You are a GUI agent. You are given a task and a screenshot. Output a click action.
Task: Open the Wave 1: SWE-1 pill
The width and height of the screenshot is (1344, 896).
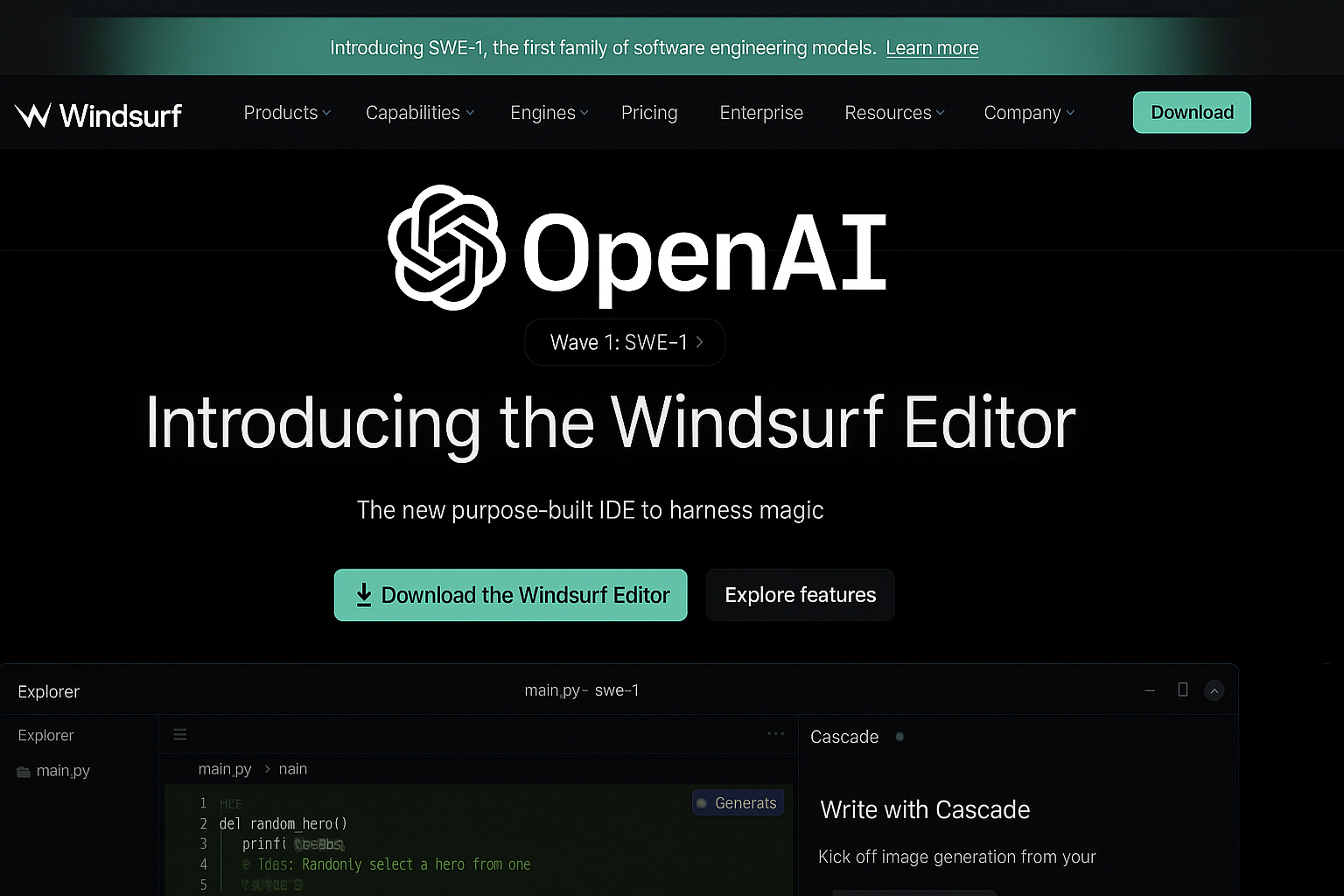pos(625,342)
